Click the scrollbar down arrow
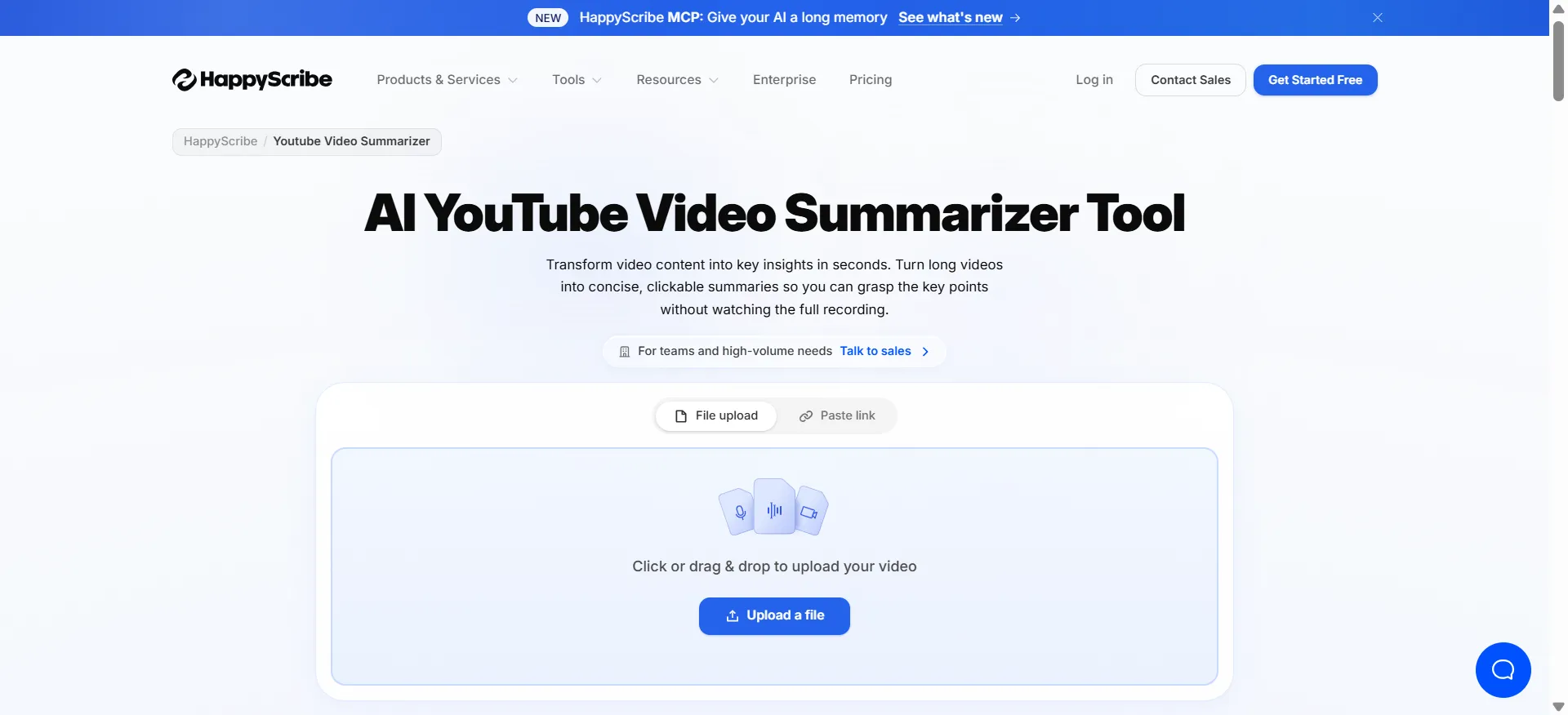 pos(1558,707)
